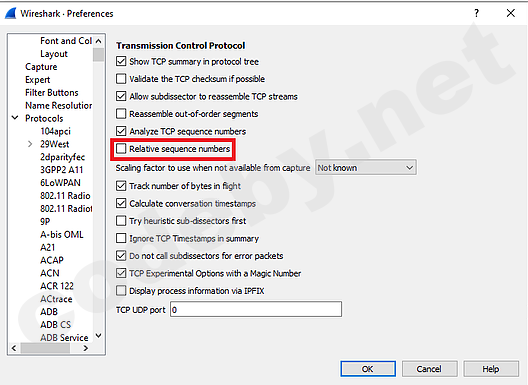Select the ACR 122 protocol
Image resolution: width=528 pixels, height=385 pixels.
[x=57, y=286]
